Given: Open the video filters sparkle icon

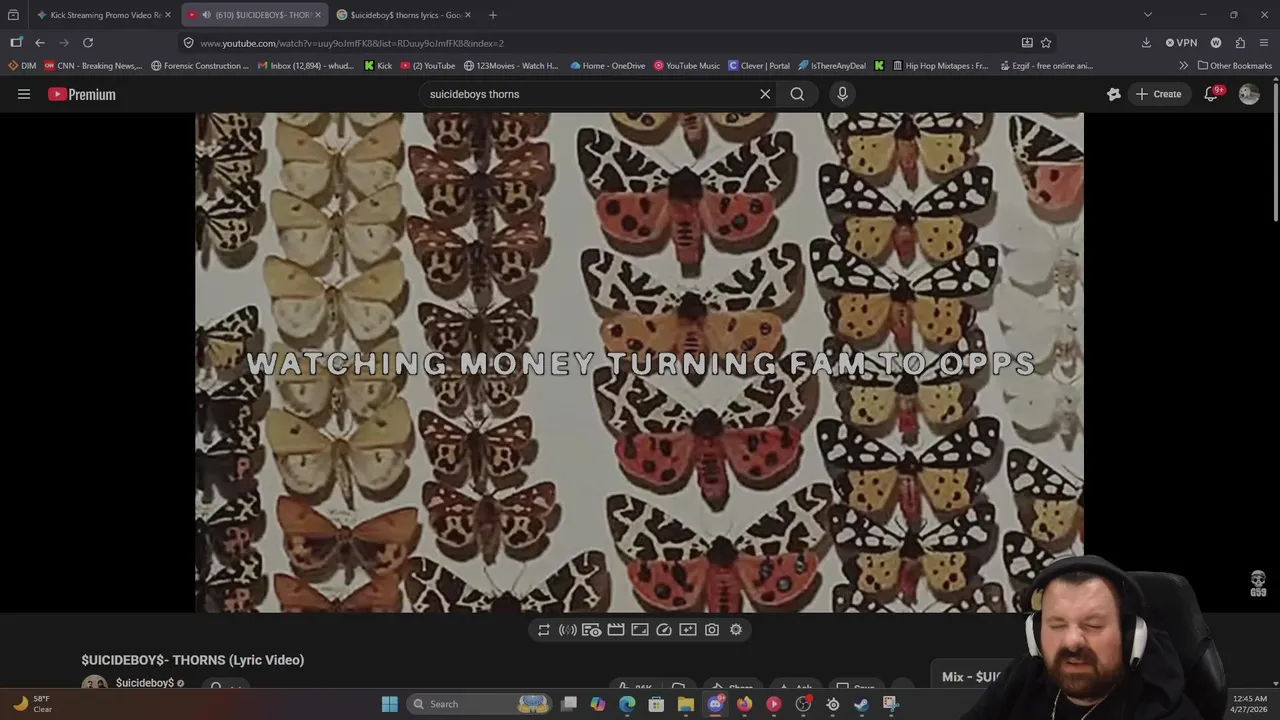Looking at the screenshot, I should 688,630.
